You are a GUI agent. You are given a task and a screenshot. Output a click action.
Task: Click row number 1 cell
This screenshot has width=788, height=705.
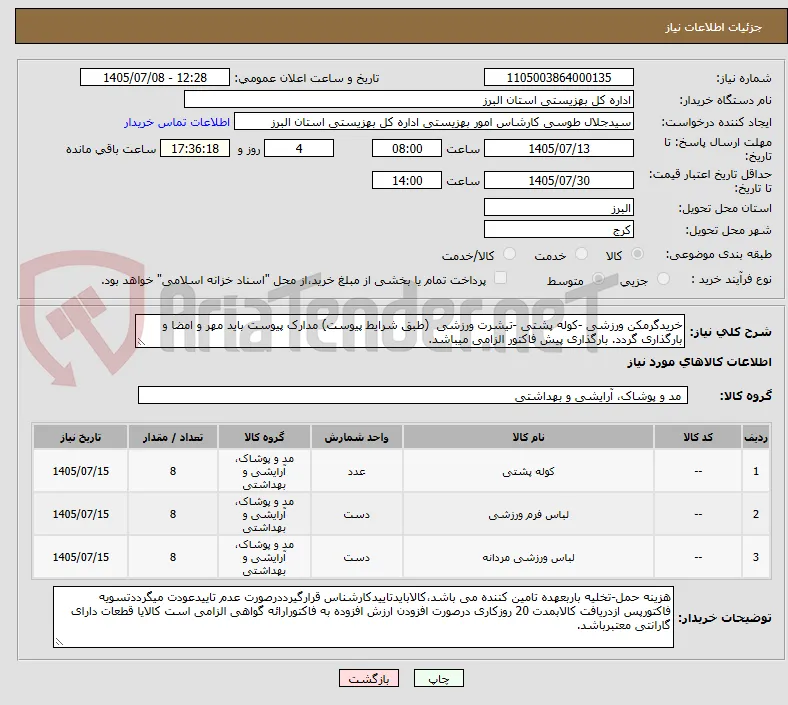756,471
